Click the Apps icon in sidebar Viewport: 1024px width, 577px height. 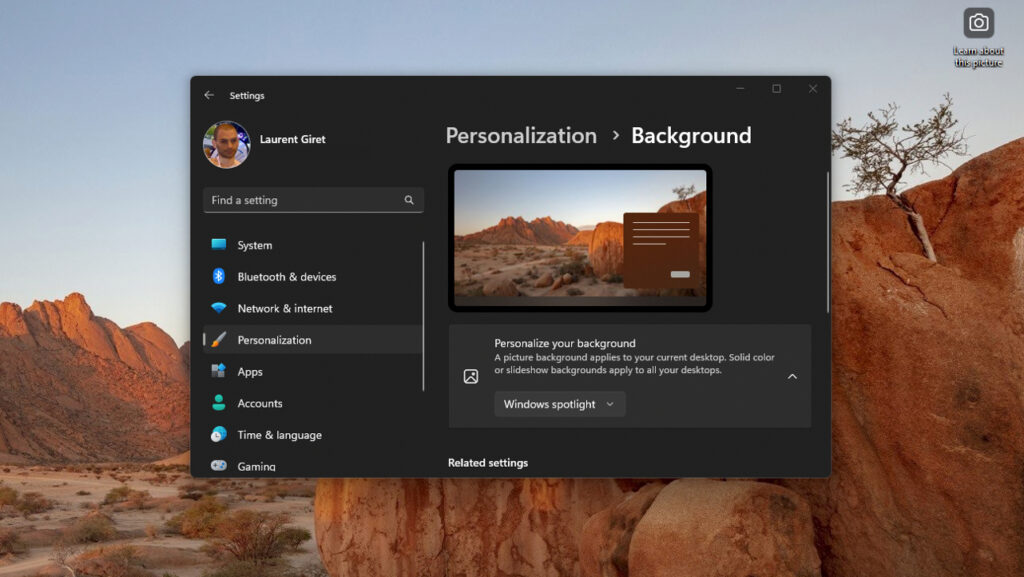[218, 372]
